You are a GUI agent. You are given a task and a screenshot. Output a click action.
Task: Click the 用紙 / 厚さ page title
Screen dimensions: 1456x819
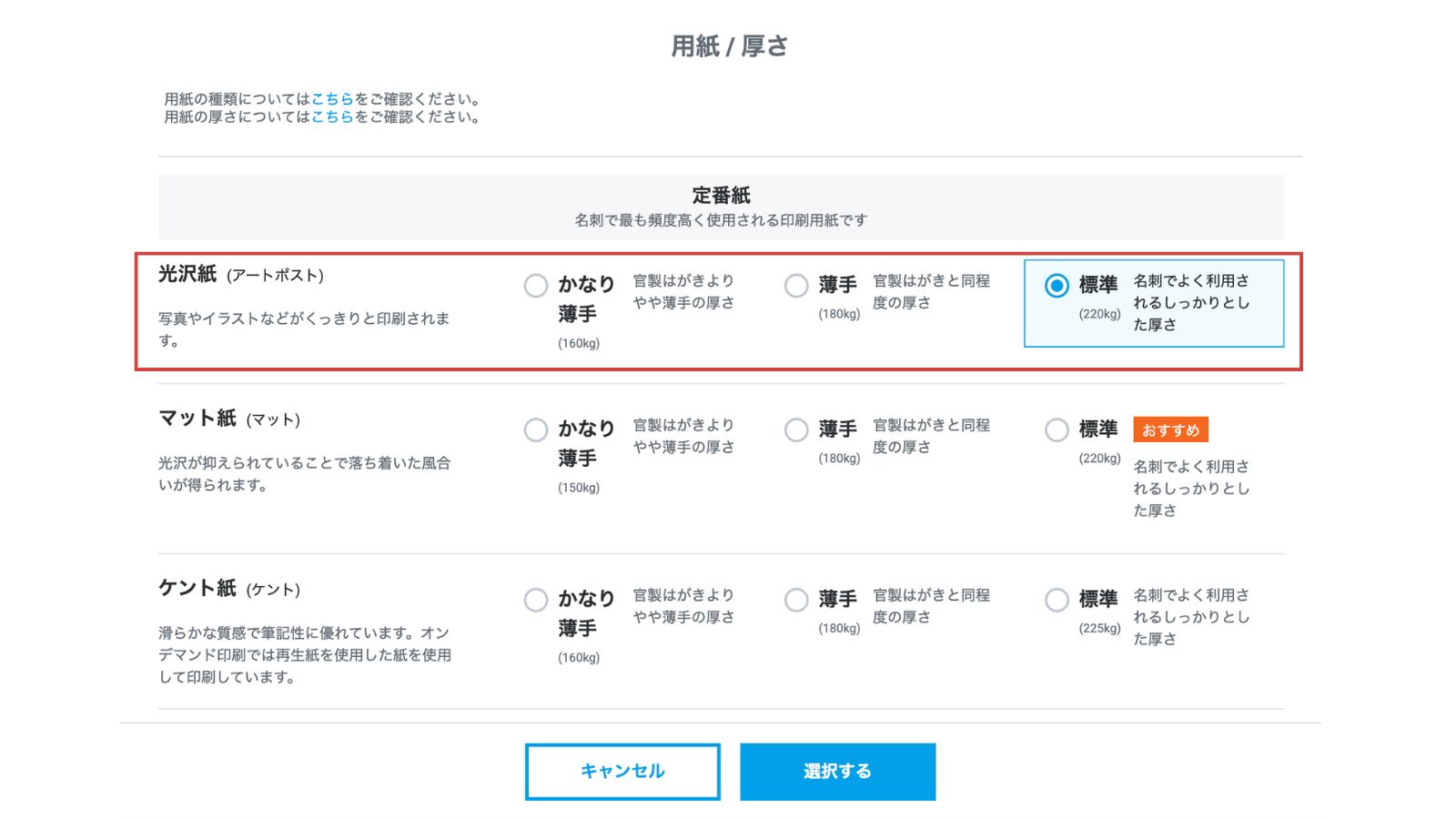(x=729, y=46)
